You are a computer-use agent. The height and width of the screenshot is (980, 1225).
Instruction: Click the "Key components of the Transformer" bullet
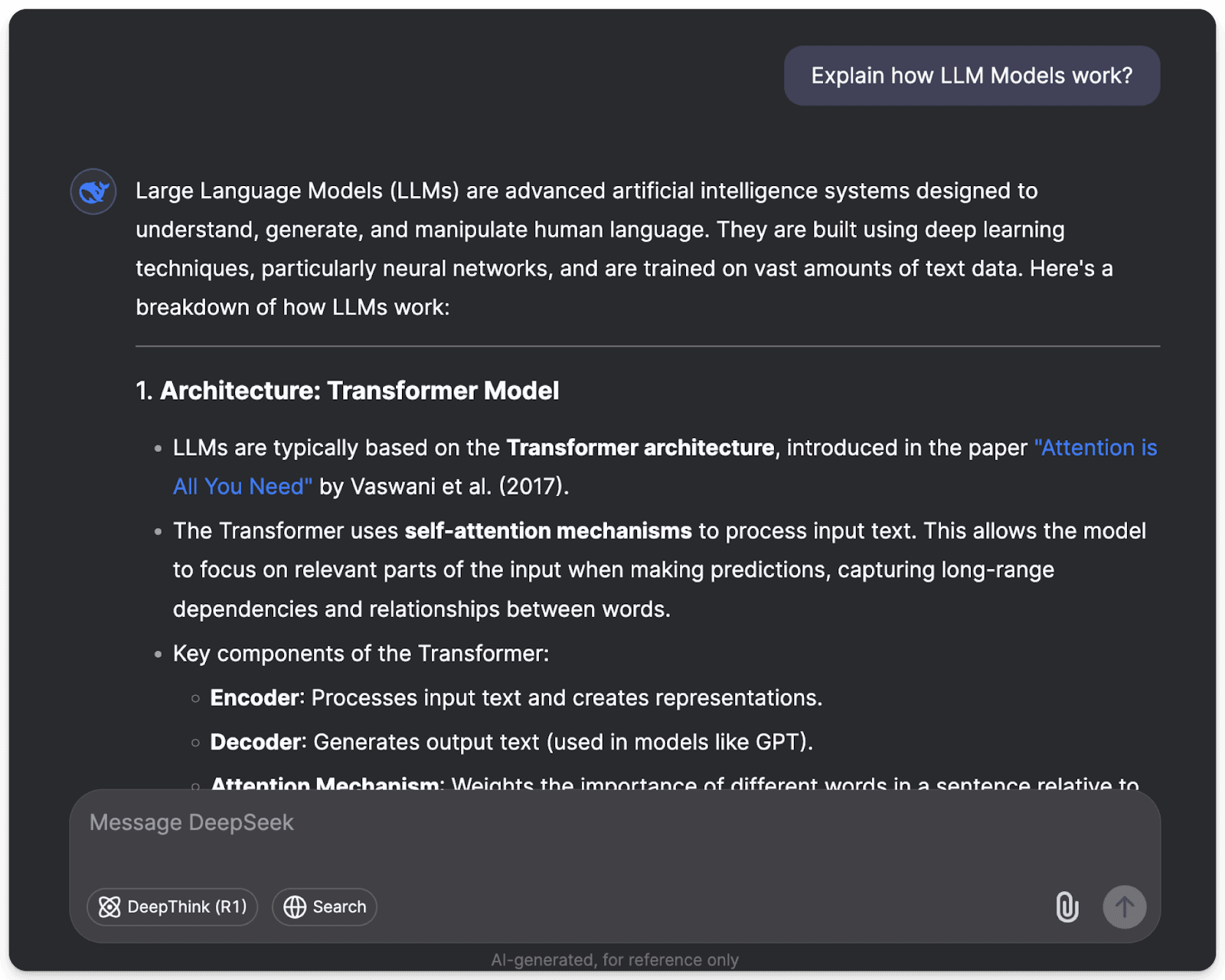(361, 654)
